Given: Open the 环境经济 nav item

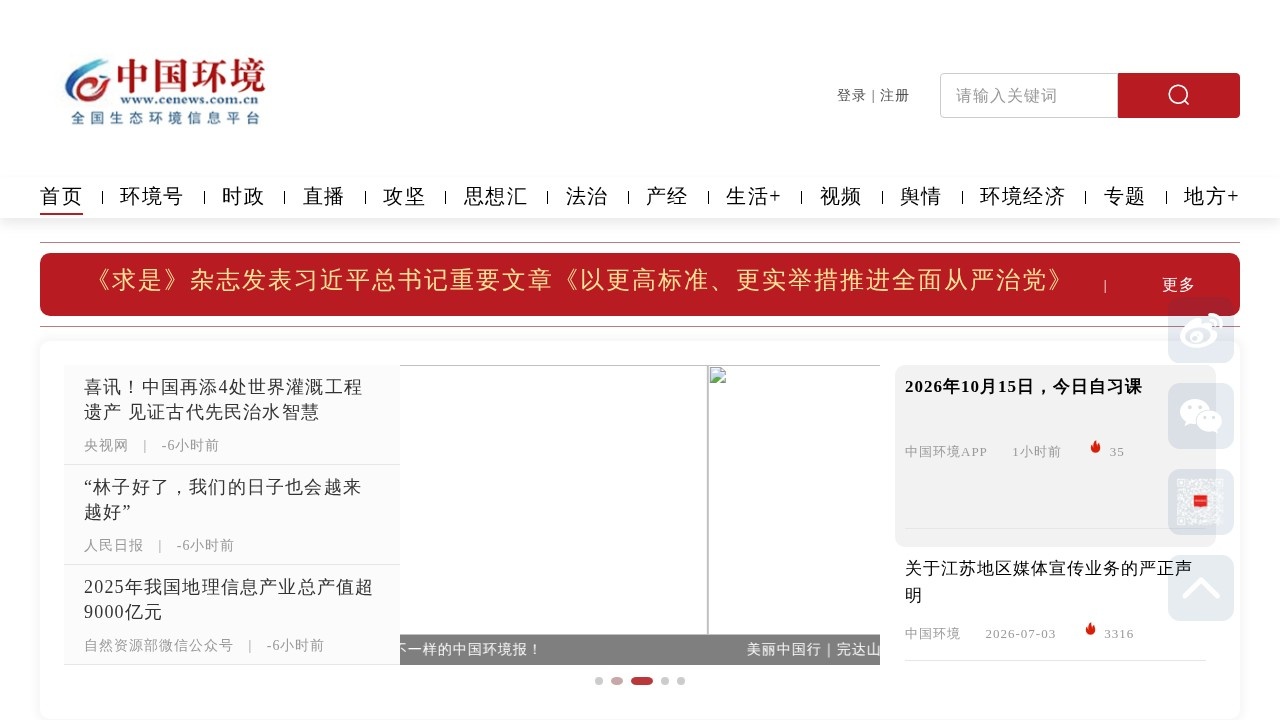Looking at the screenshot, I should 1022,196.
